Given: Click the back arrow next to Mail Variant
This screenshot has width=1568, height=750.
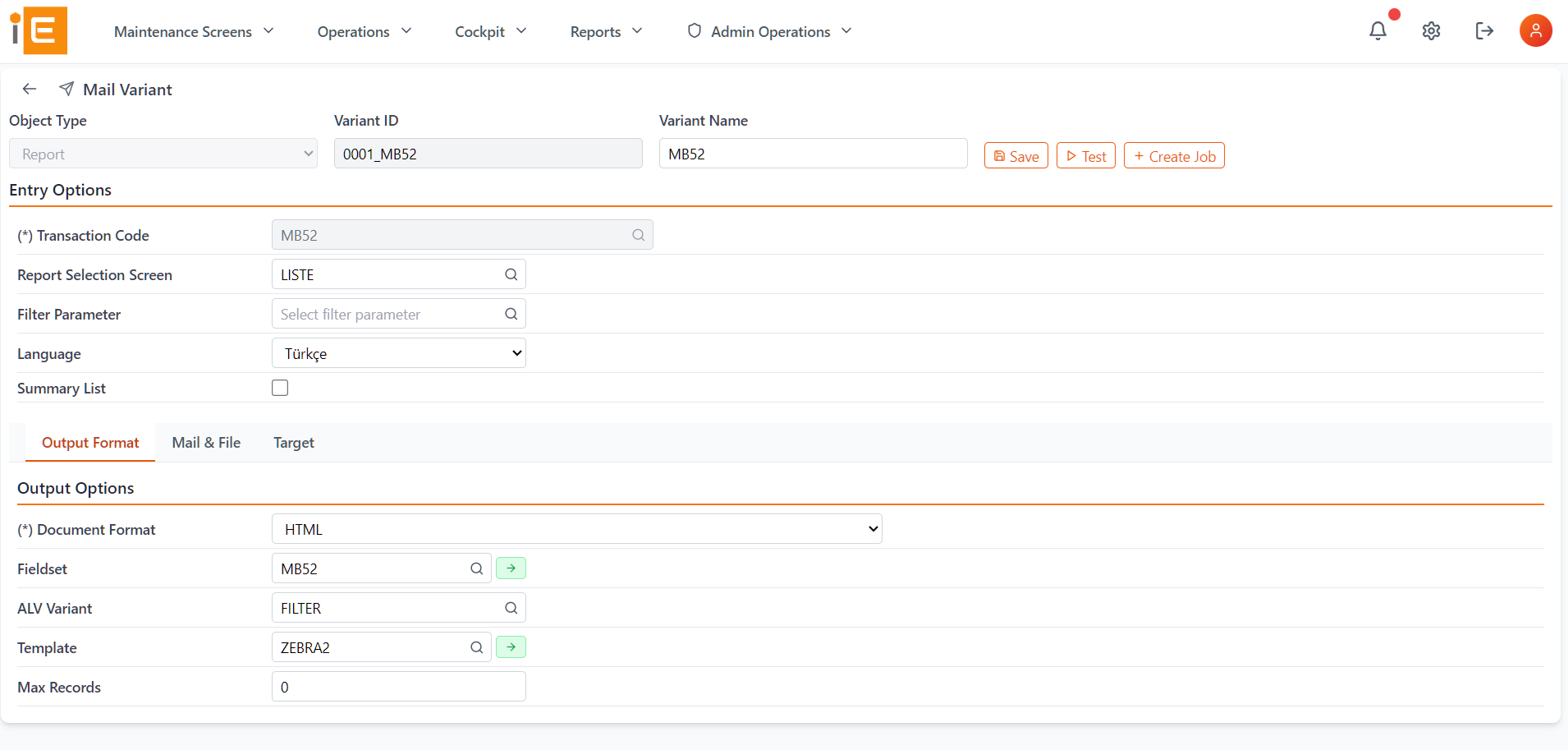Looking at the screenshot, I should tap(29, 89).
